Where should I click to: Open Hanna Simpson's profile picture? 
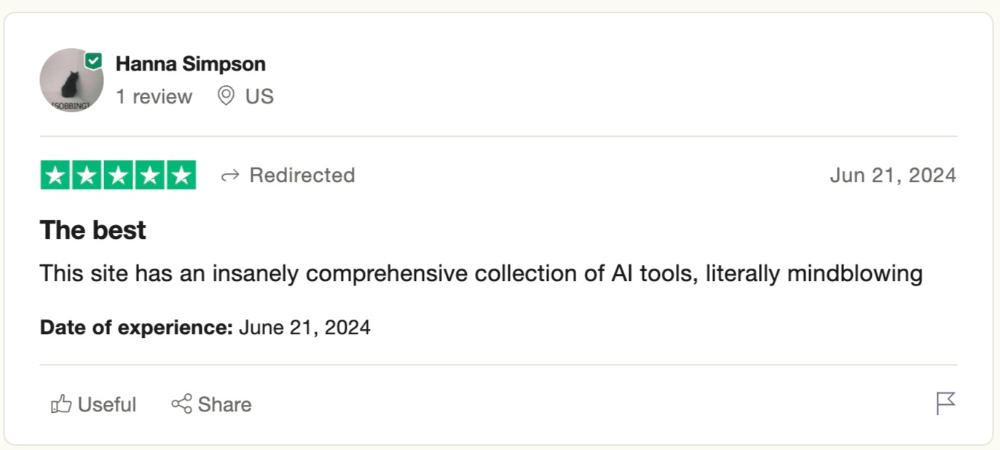pos(71,80)
